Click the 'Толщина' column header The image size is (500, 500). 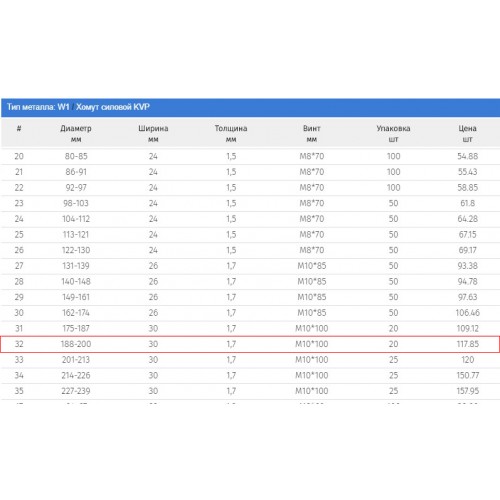point(231,128)
